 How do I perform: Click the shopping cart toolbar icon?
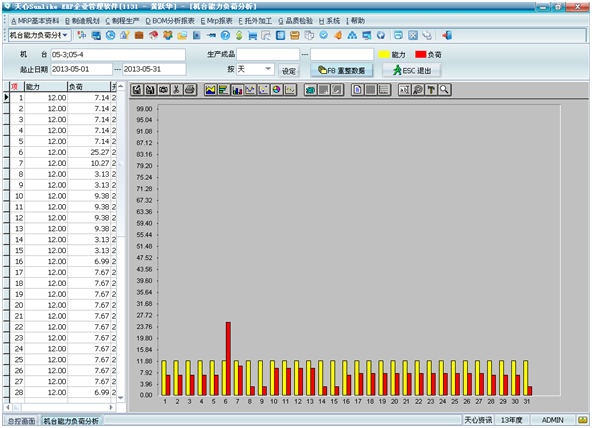252,35
